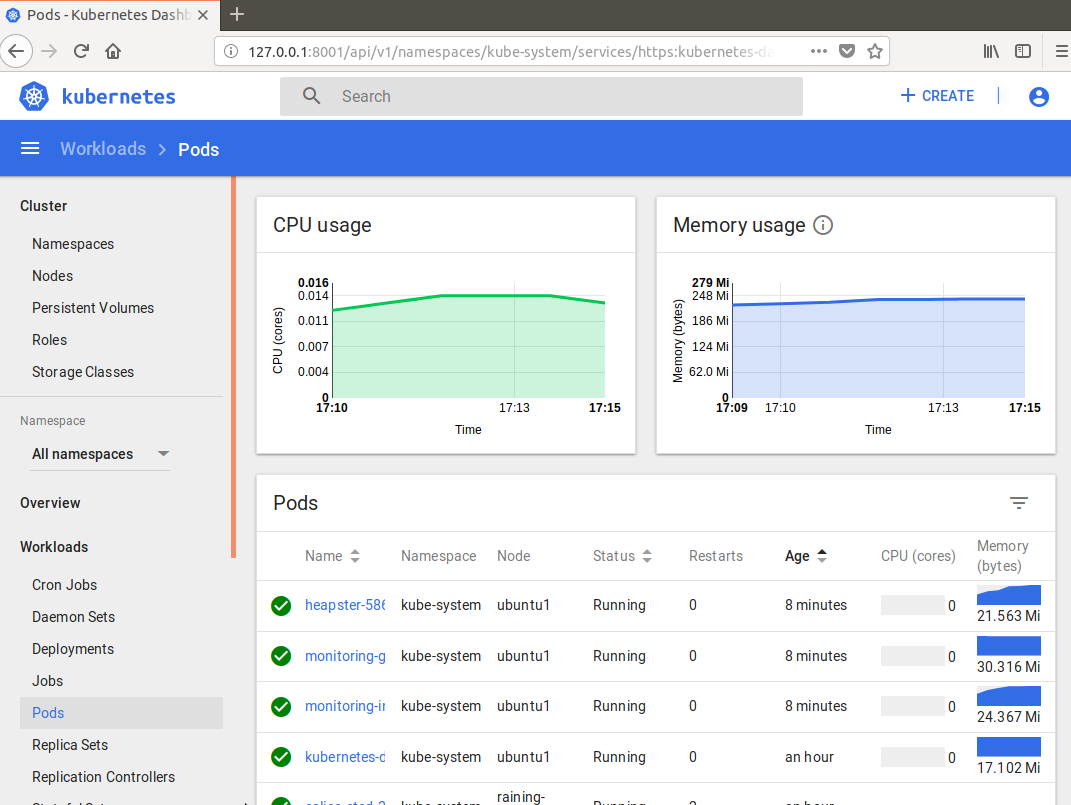Click kubernetes-d CPU cores usage bar
Viewport: 1071px width, 805px height.
tap(913, 757)
